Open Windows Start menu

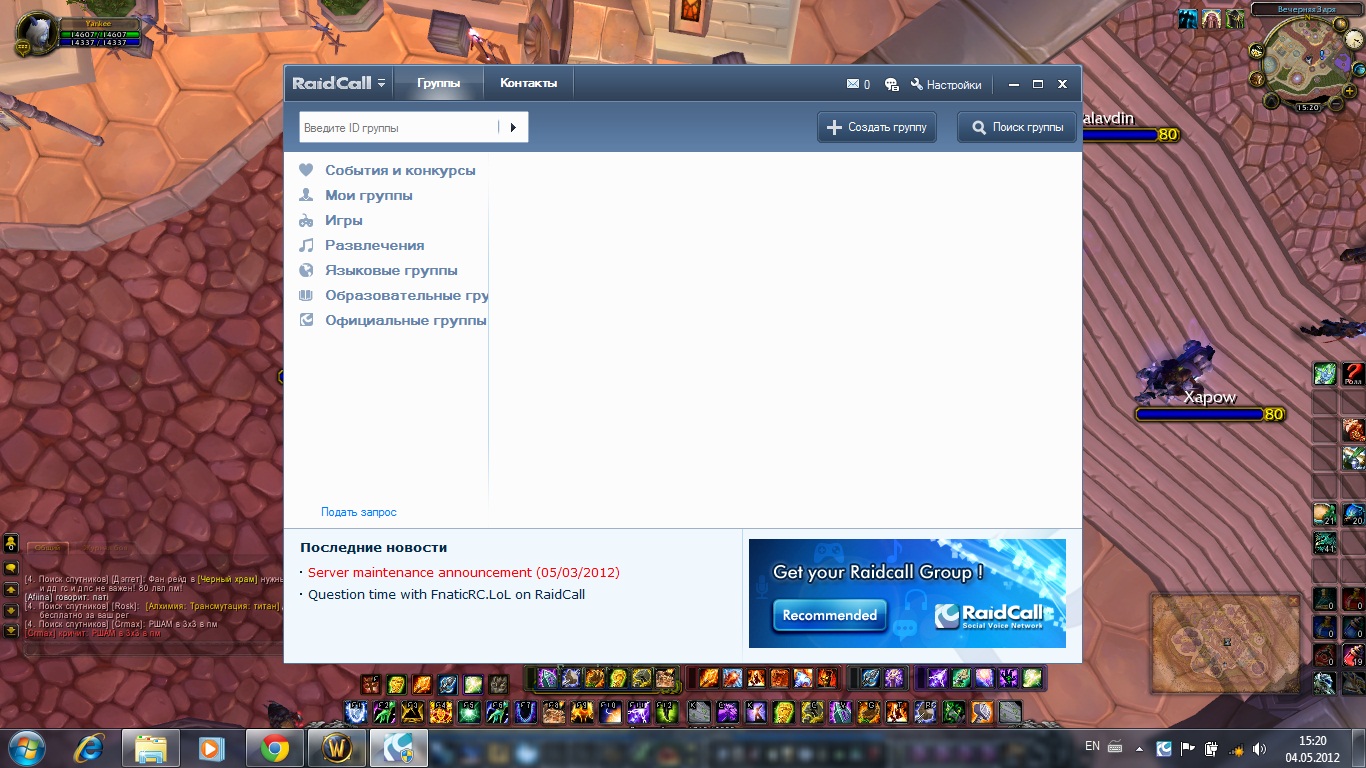click(x=27, y=748)
